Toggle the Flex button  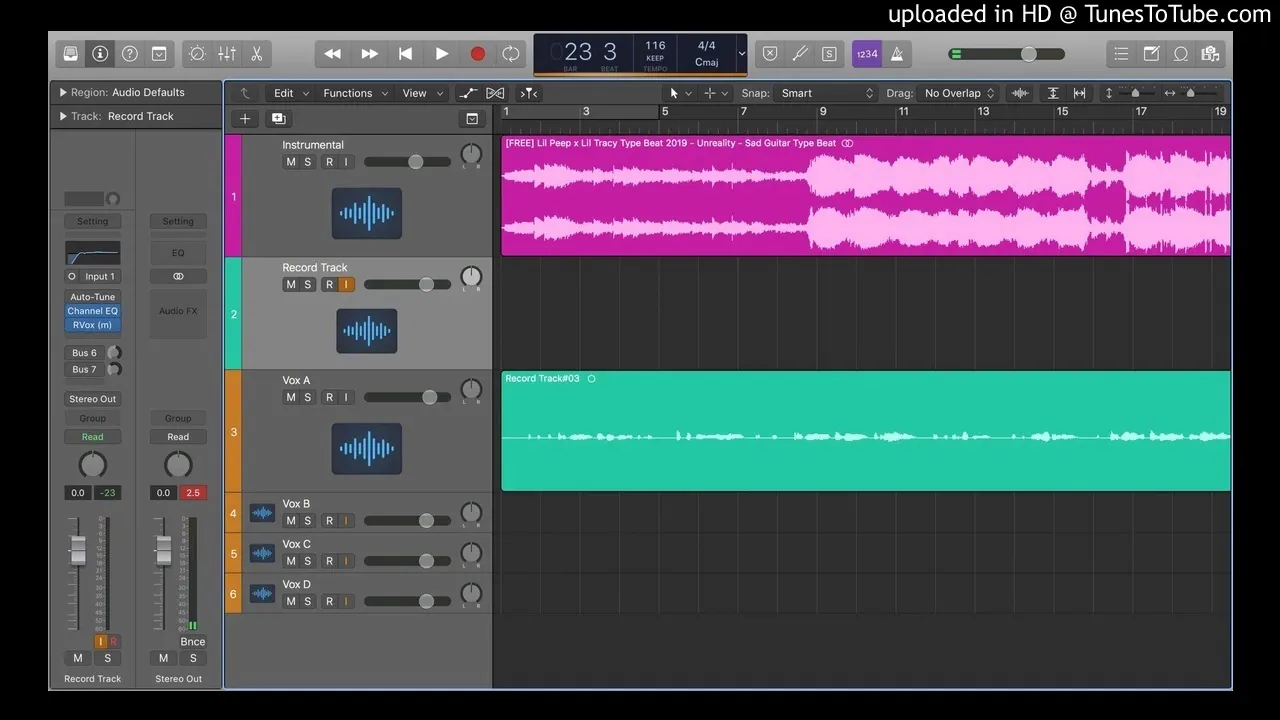[x=495, y=93]
